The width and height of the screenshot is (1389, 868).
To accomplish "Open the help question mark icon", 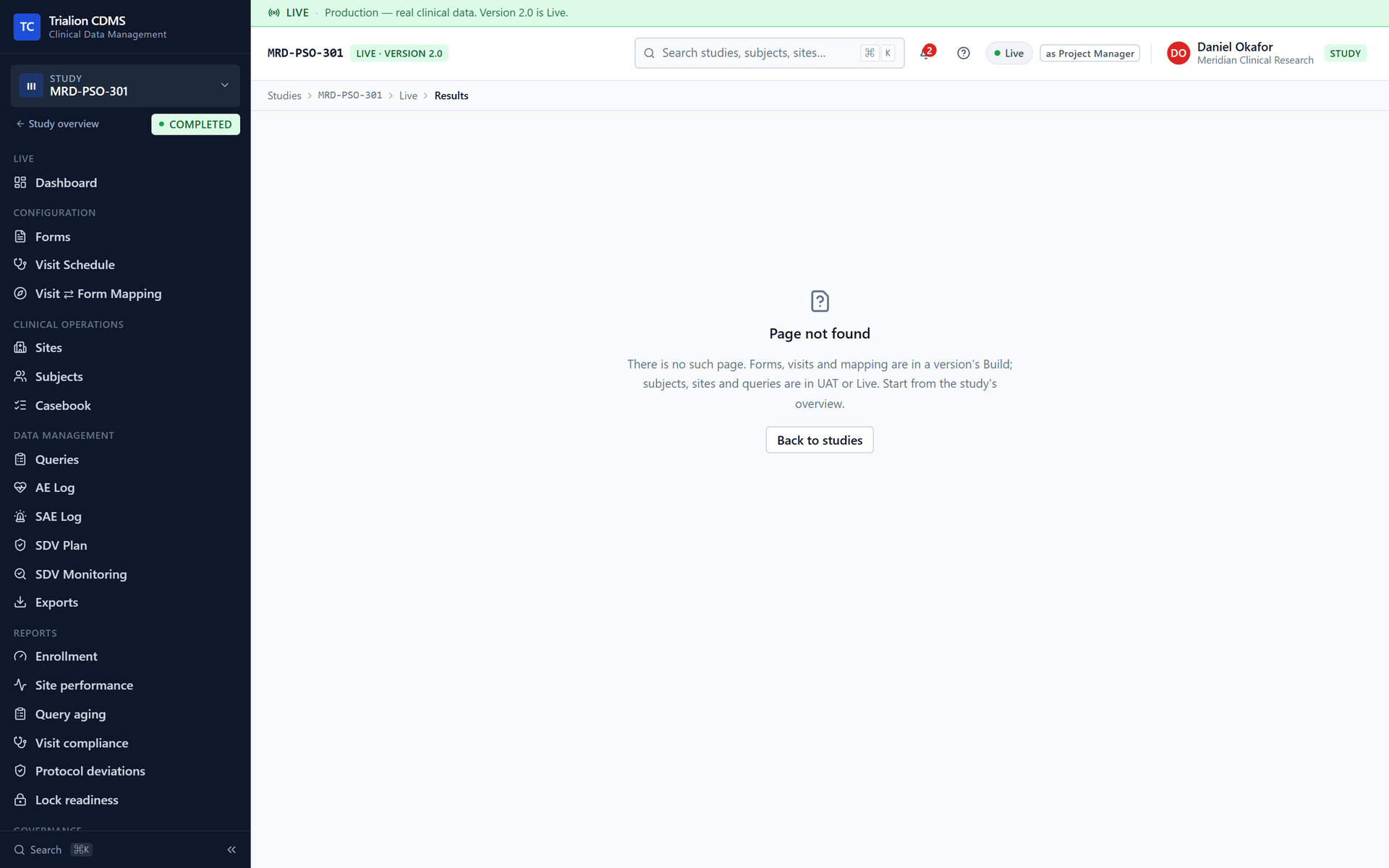I will point(963,53).
